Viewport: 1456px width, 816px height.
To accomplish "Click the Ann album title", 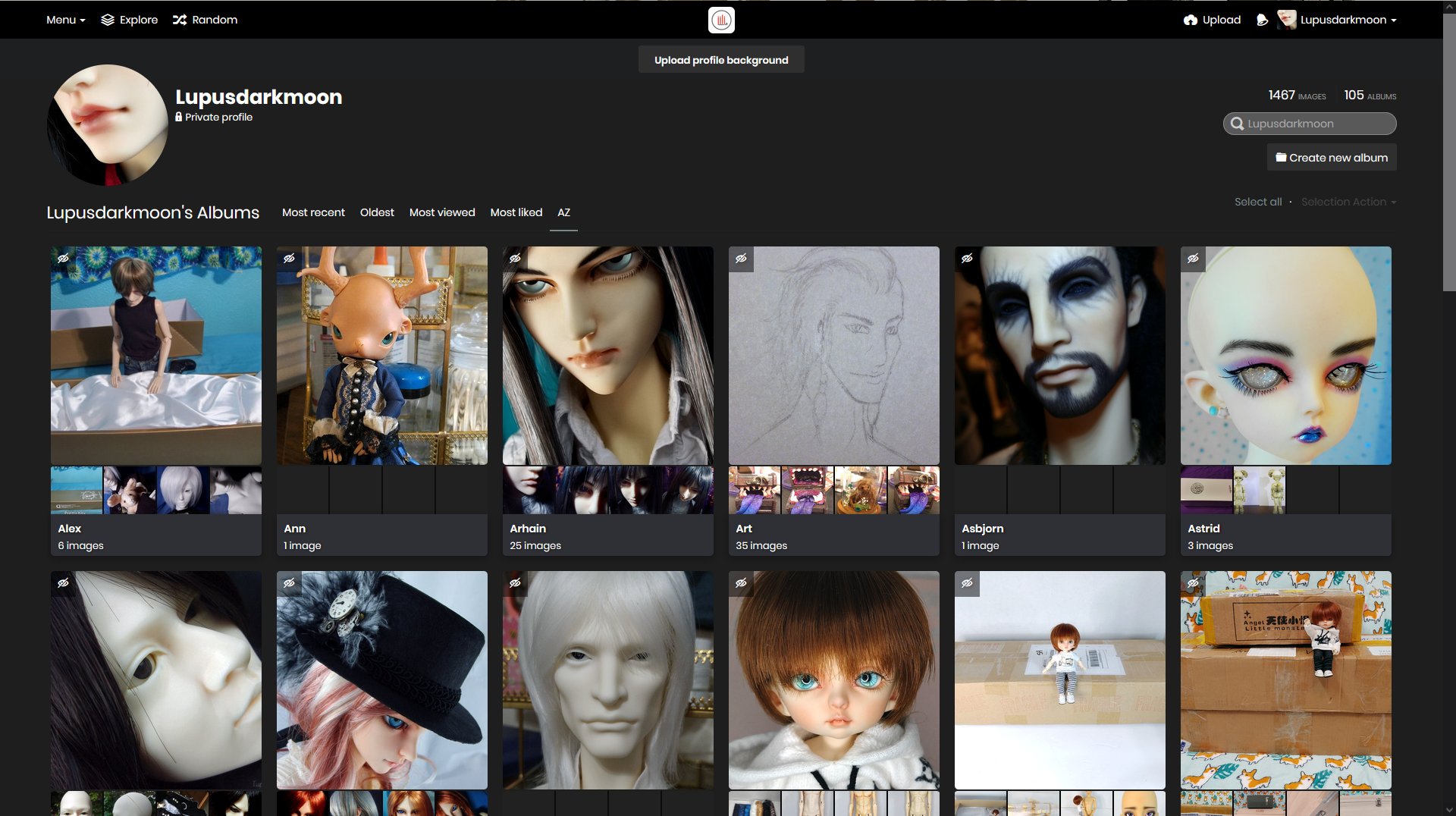I will pyautogui.click(x=294, y=529).
